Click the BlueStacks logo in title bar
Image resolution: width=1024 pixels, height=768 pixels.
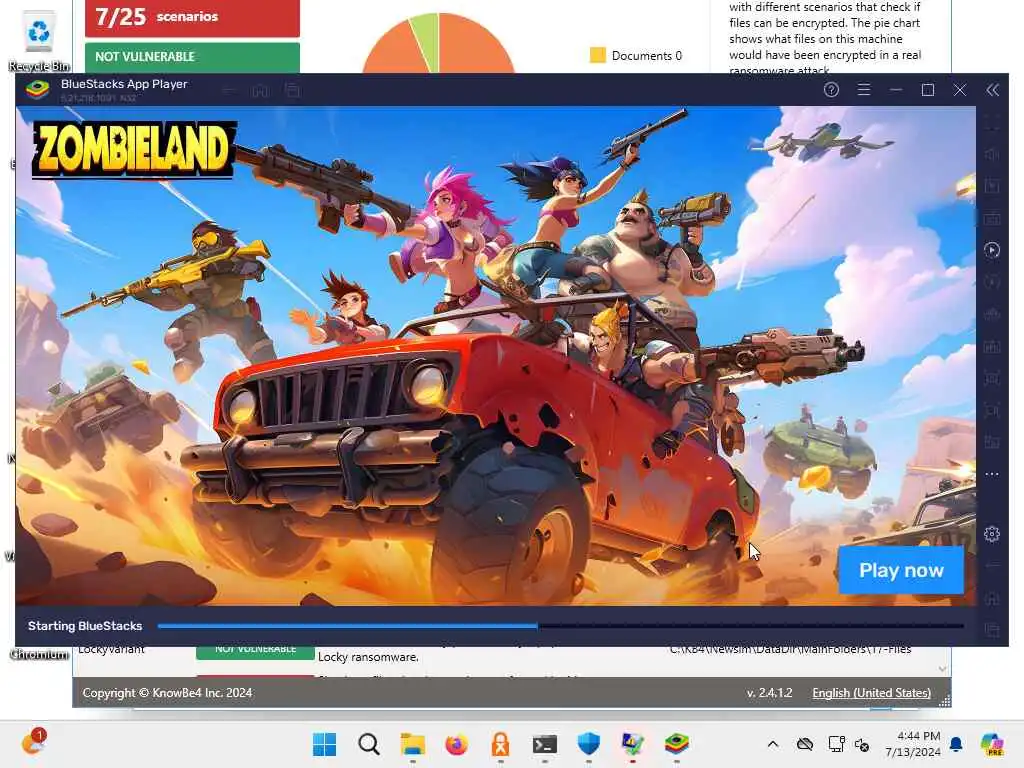[x=38, y=89]
